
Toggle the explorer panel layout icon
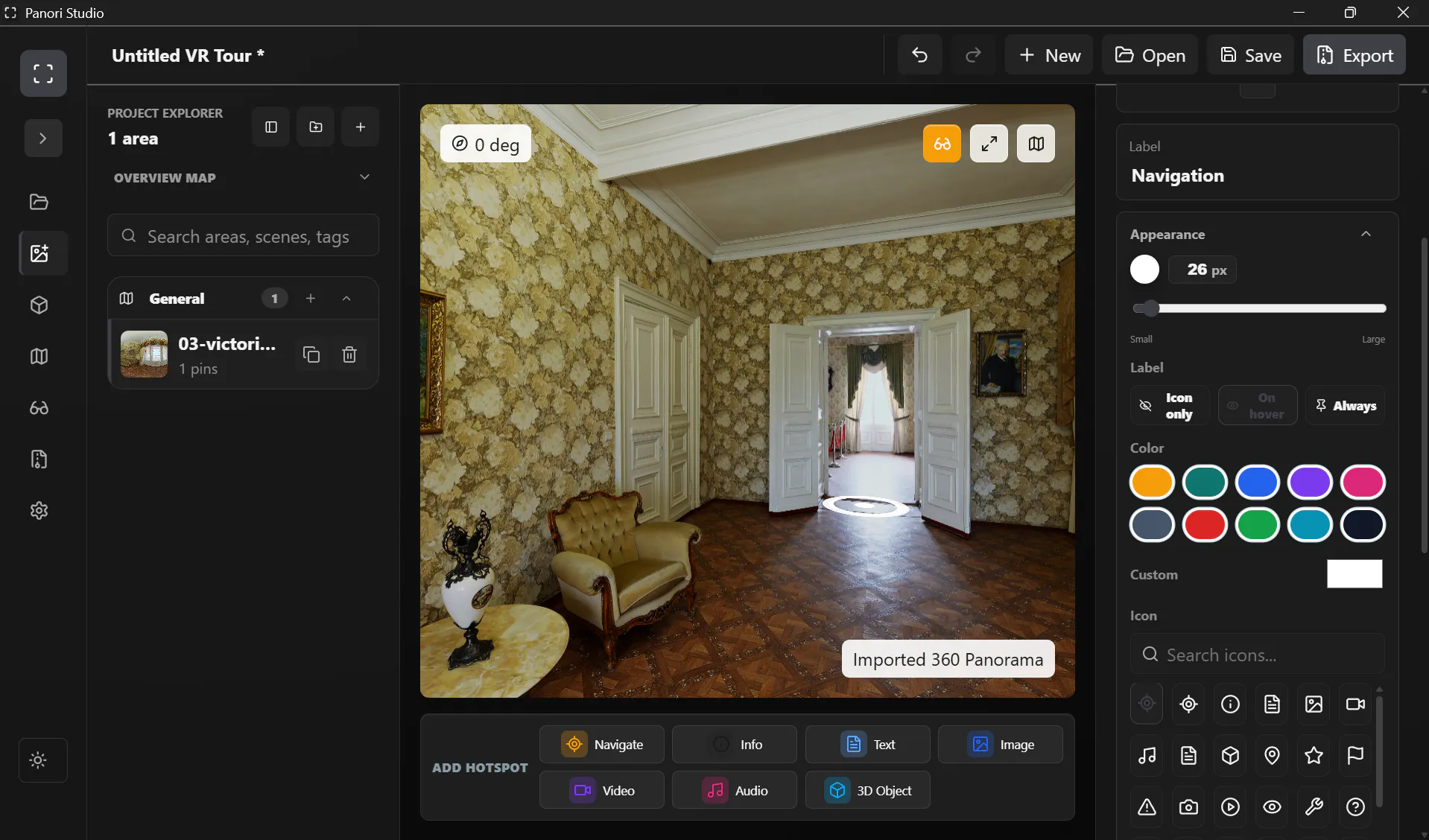[271, 127]
